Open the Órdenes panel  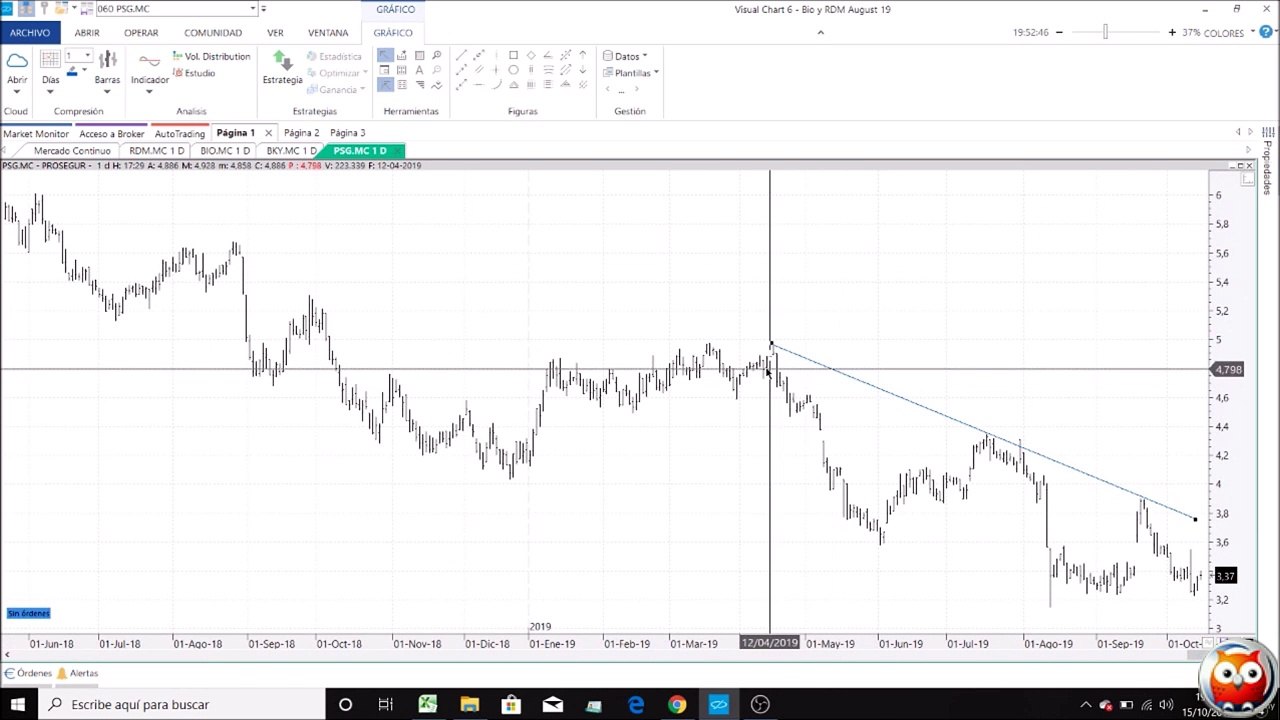(28, 673)
